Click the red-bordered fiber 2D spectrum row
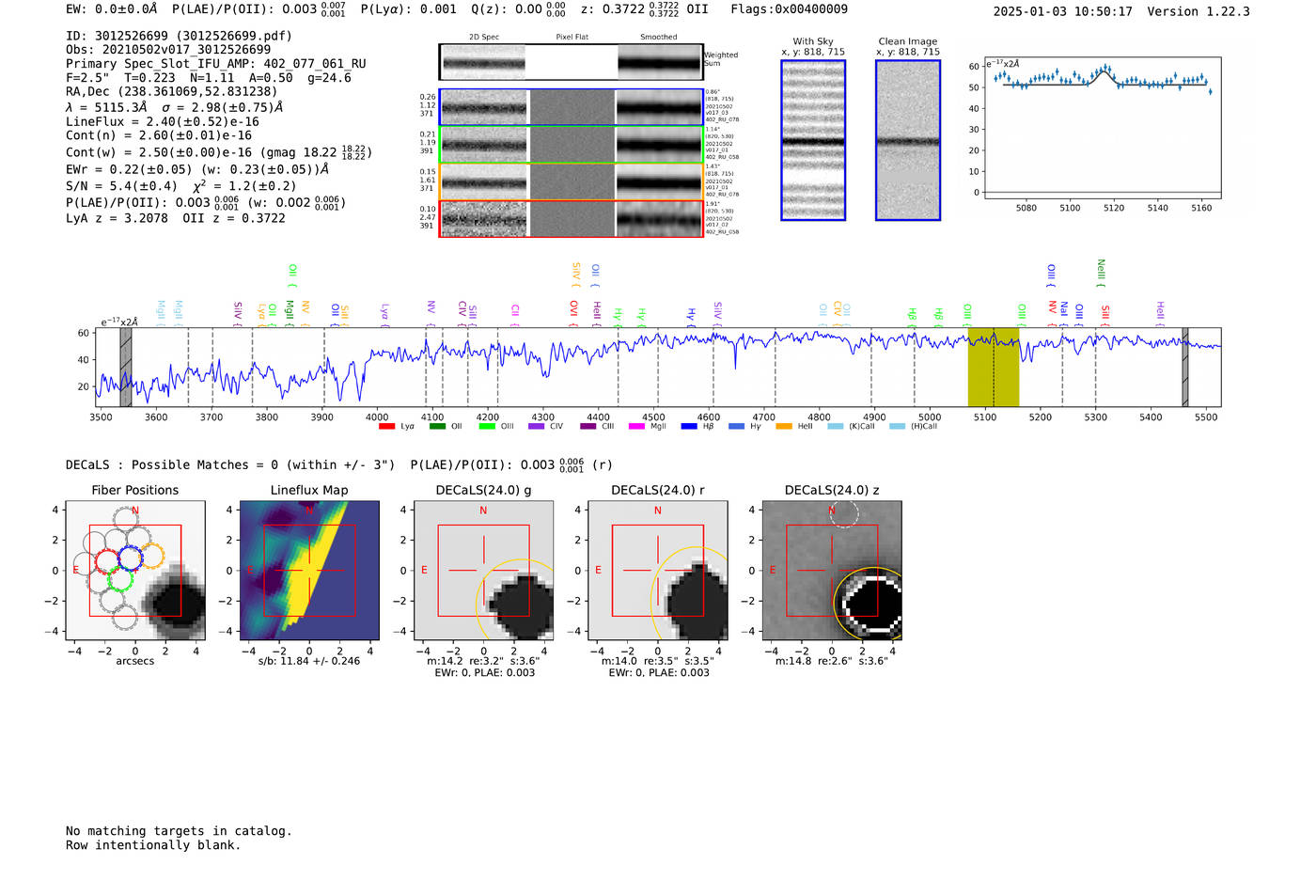 coord(572,219)
